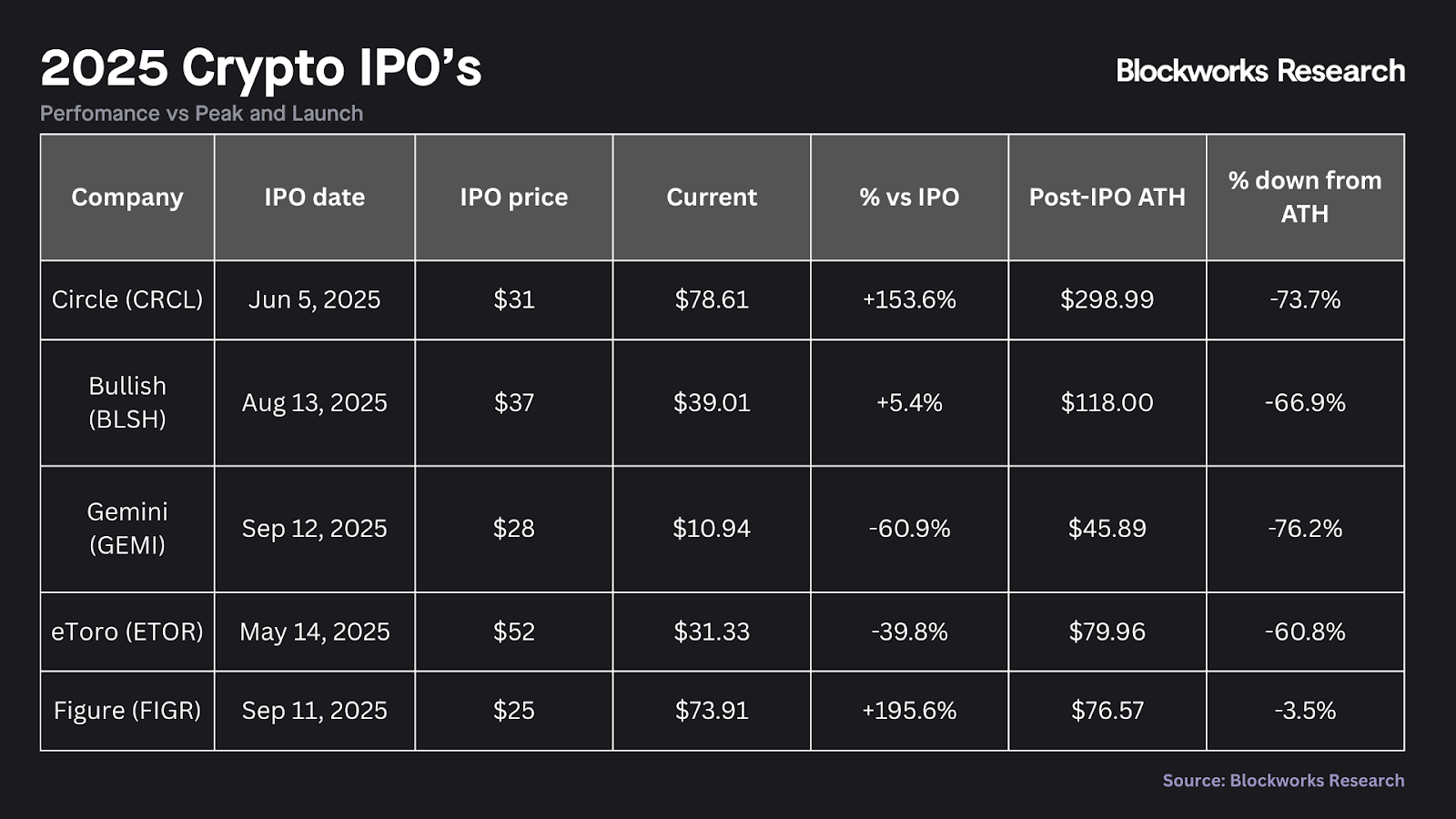Click the Gemini (GEMI) company cell
This screenshot has height=819, width=1456.
127,528
